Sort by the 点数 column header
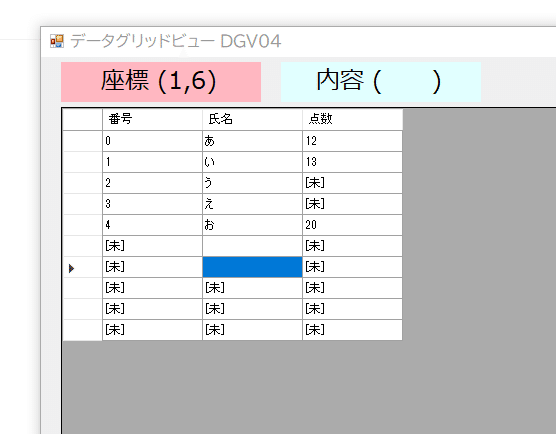556x434 pixels. (x=352, y=119)
